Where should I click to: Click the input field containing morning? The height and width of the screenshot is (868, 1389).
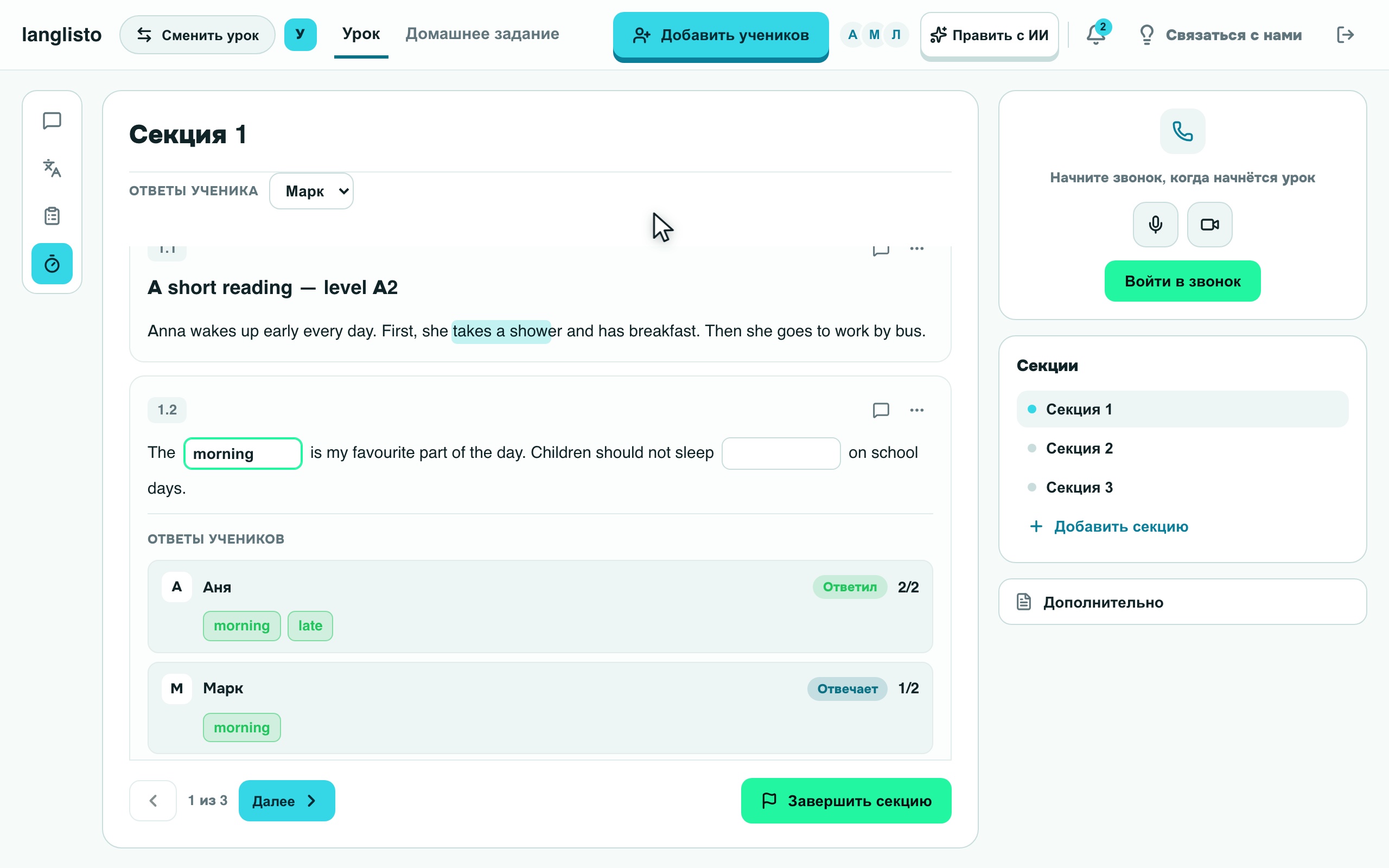(243, 454)
